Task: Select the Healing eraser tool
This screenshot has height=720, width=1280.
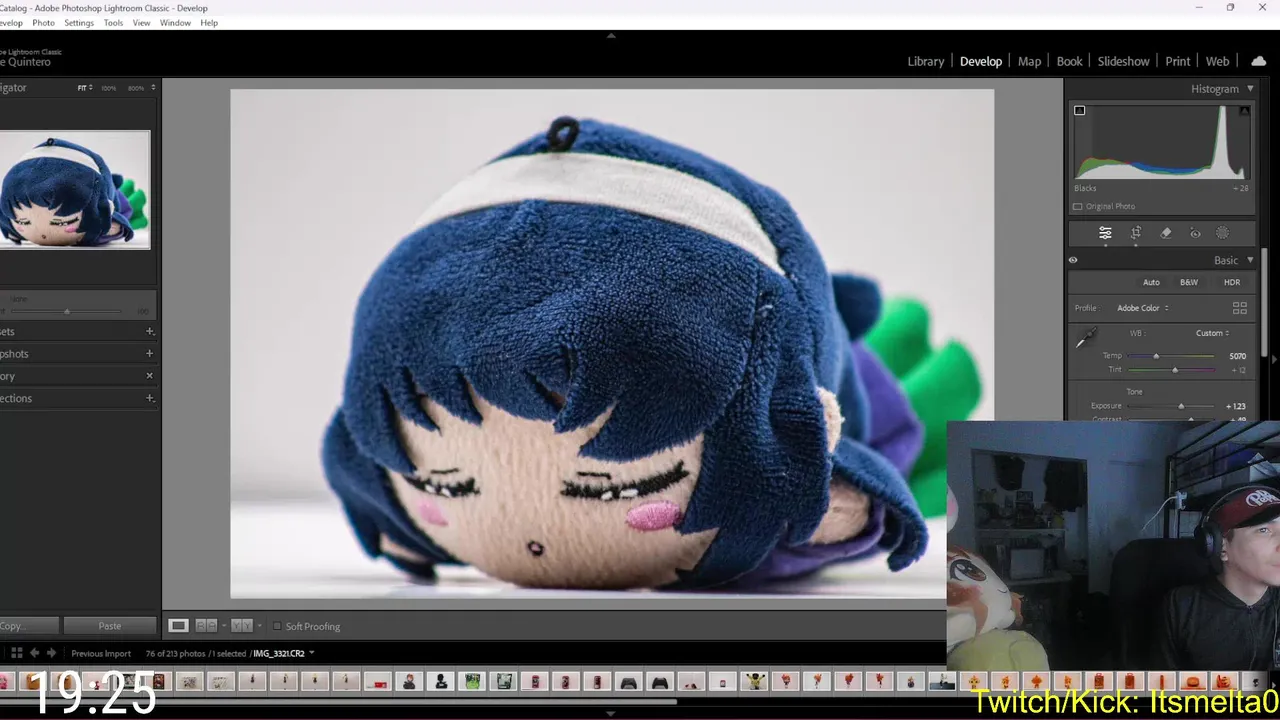Action: tap(1166, 233)
